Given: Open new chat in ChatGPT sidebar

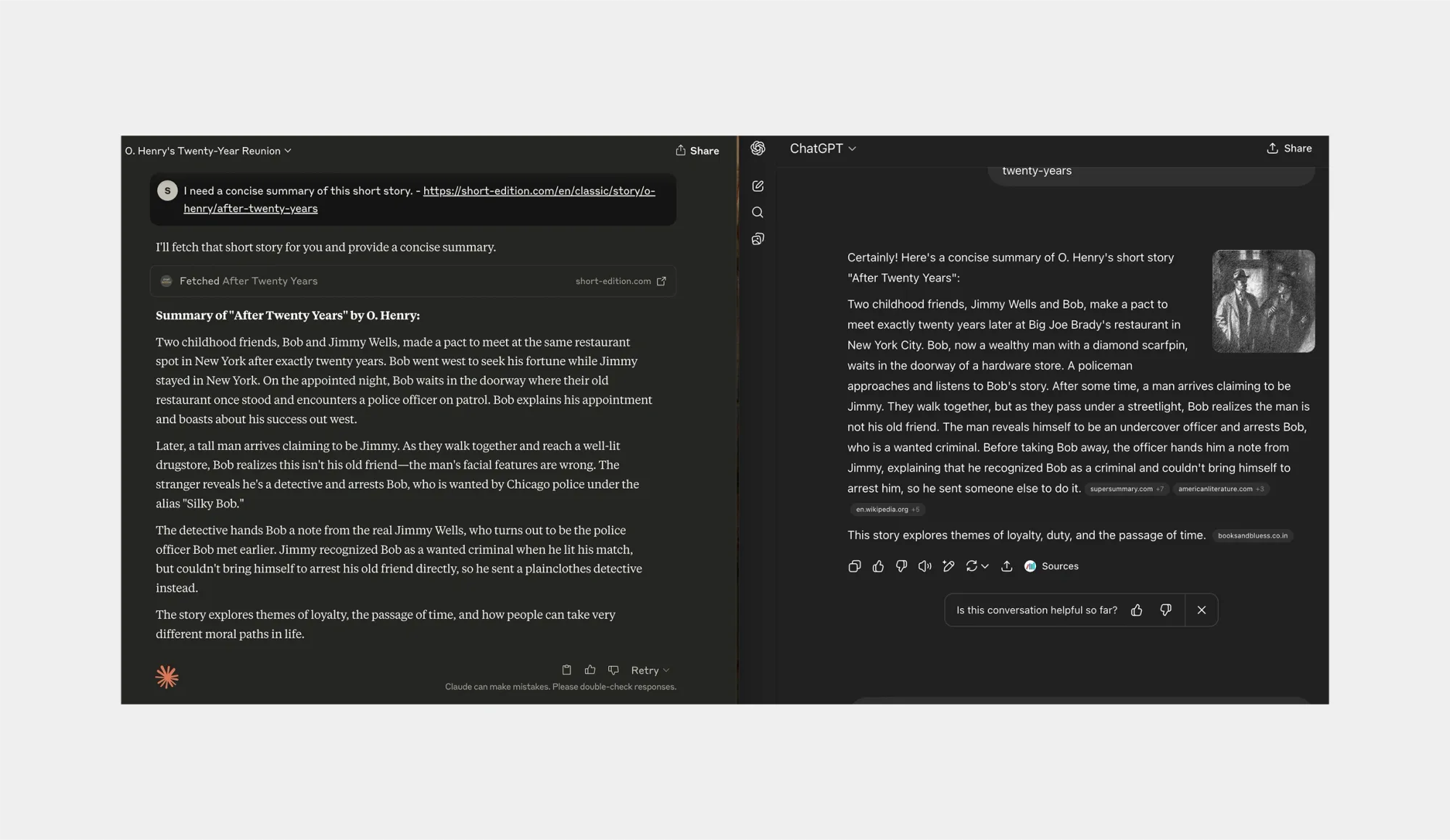Looking at the screenshot, I should [x=758, y=186].
